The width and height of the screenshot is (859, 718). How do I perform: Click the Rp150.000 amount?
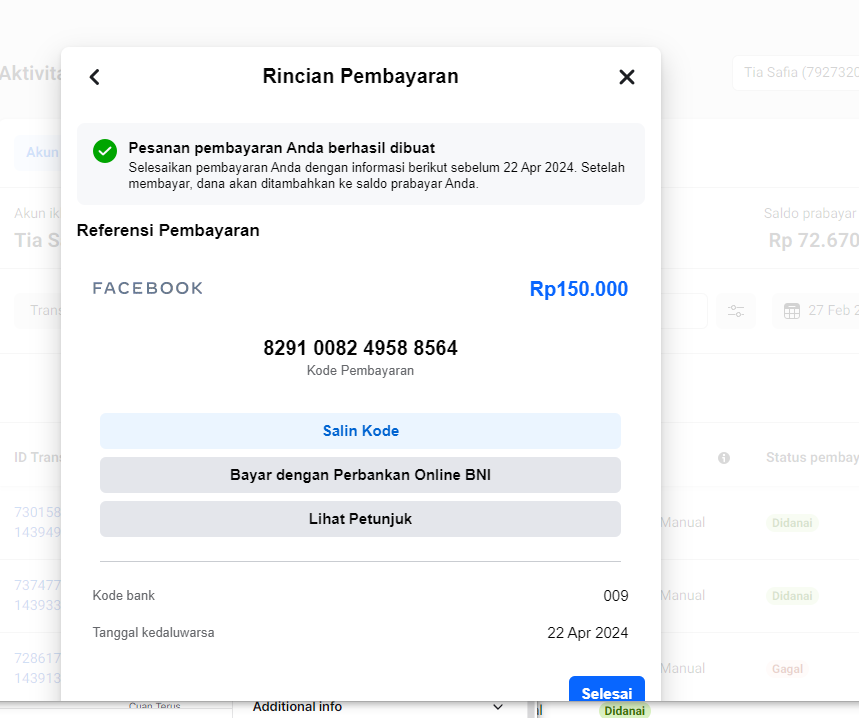point(579,289)
